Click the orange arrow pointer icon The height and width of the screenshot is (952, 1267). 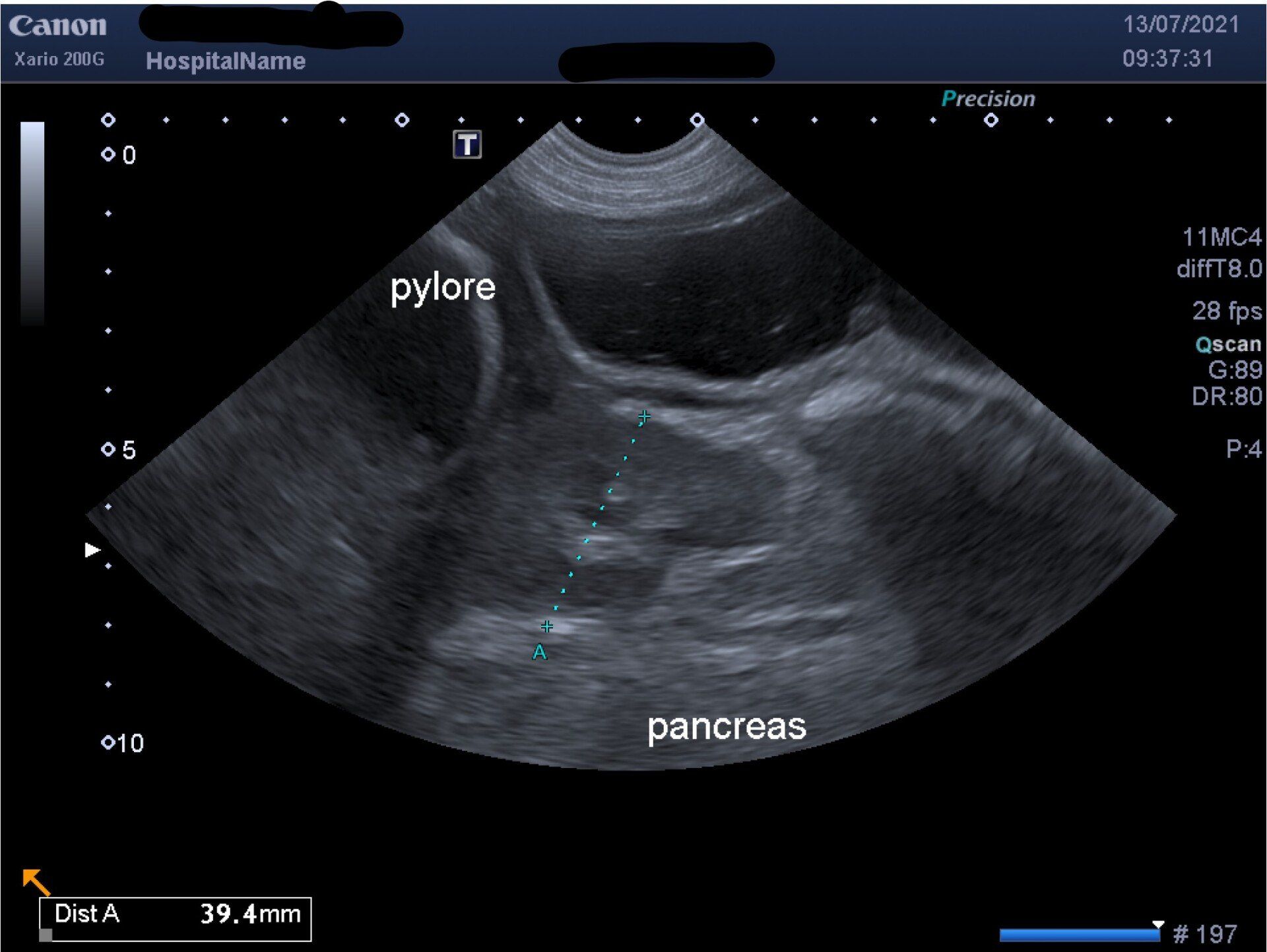[x=35, y=881]
